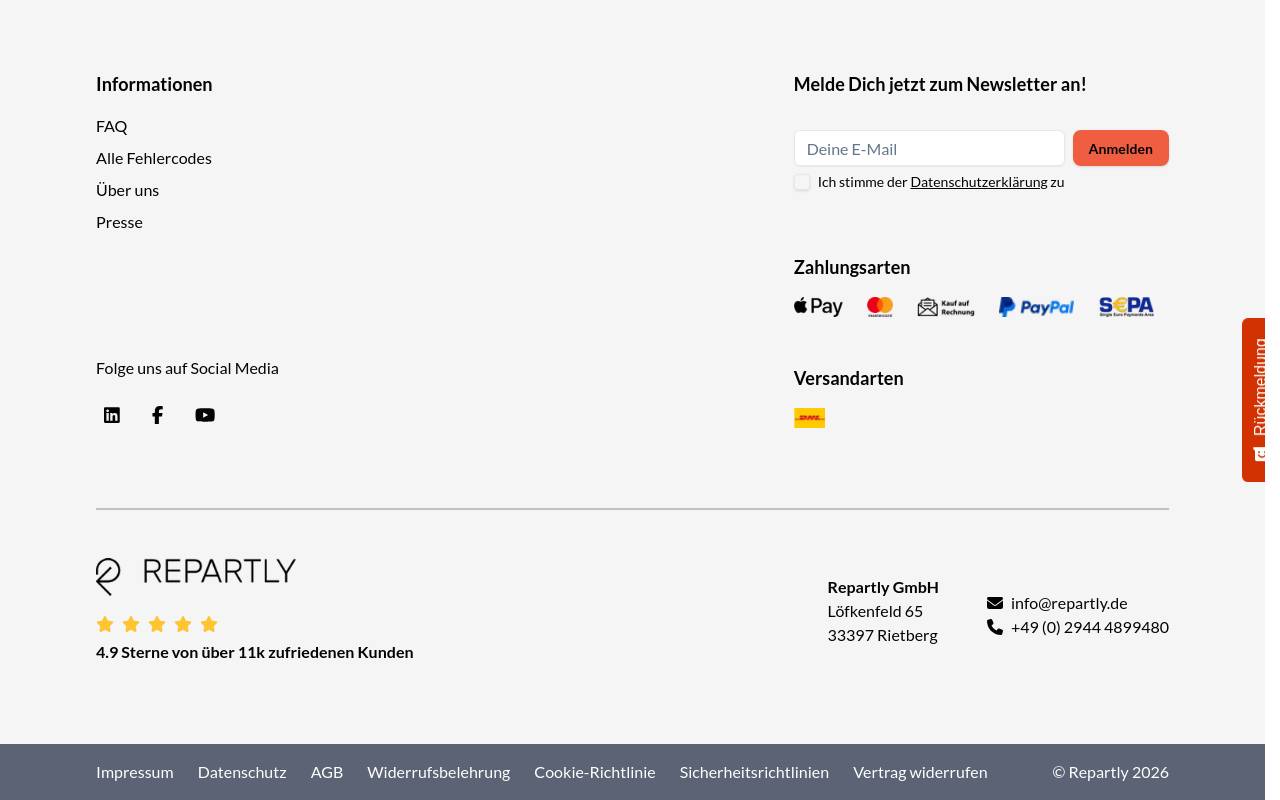Image resolution: width=1280 pixels, height=800 pixels.
Task: Click the © Repartly 2026 copyright text
Action: click(1111, 772)
